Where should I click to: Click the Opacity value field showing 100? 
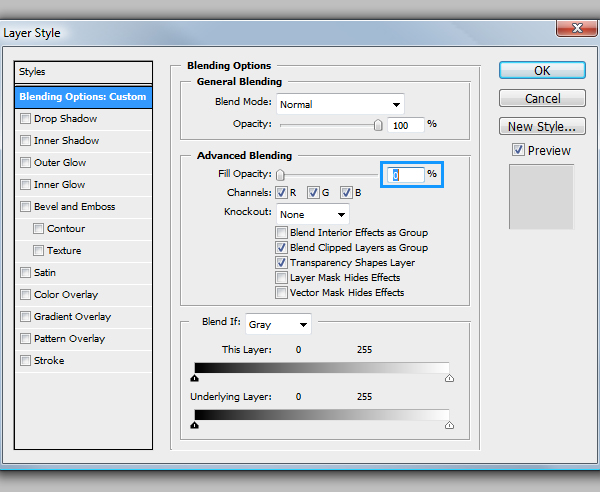[406, 125]
